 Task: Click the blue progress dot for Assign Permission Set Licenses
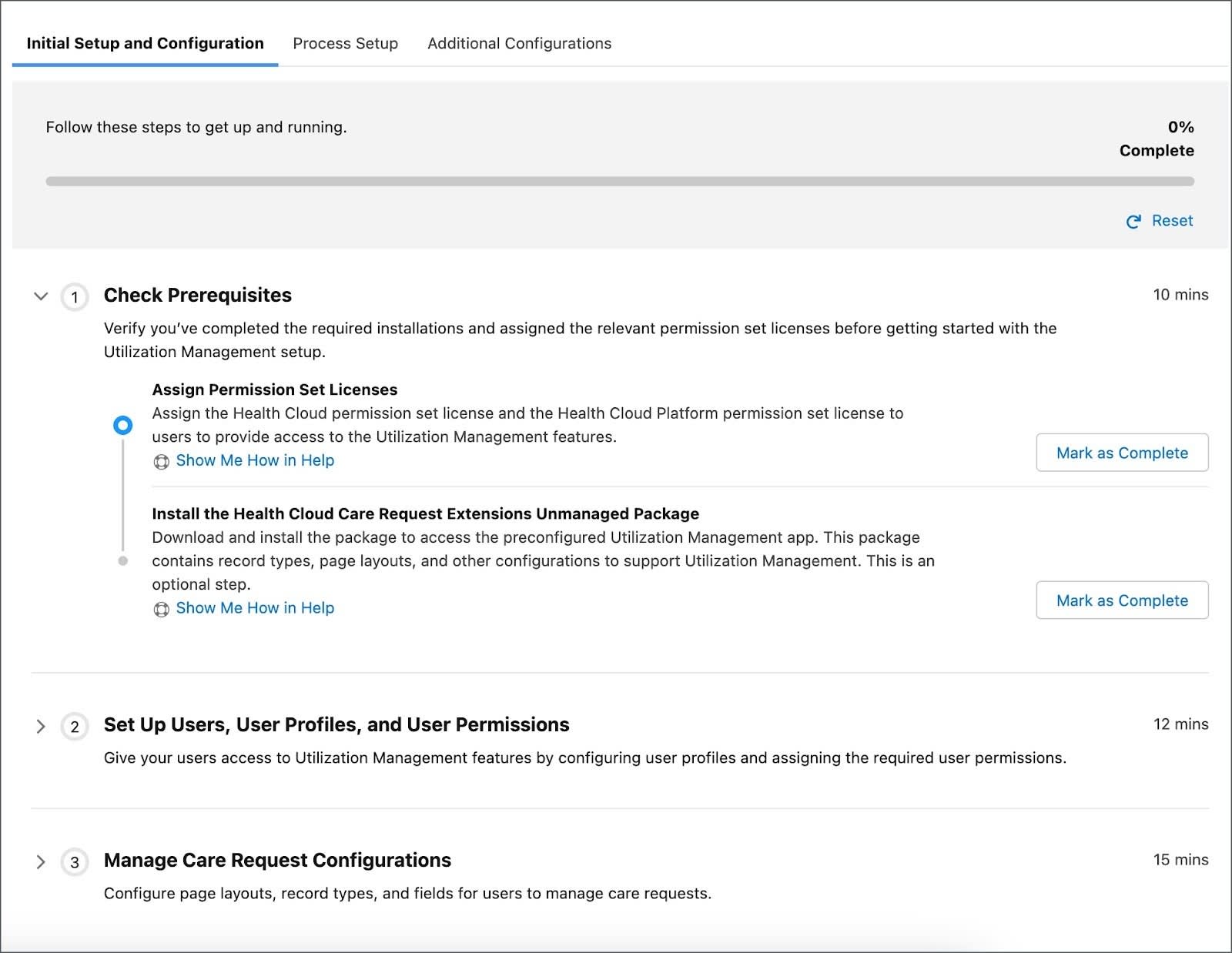click(x=123, y=425)
